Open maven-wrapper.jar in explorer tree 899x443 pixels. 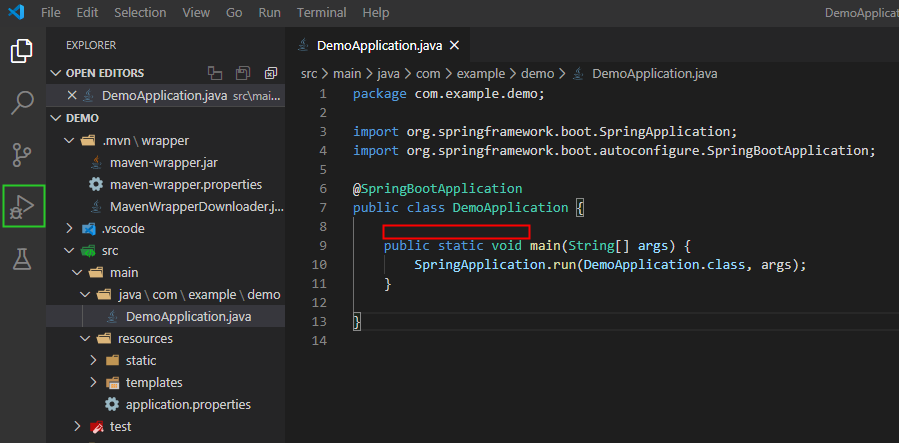coord(166,163)
